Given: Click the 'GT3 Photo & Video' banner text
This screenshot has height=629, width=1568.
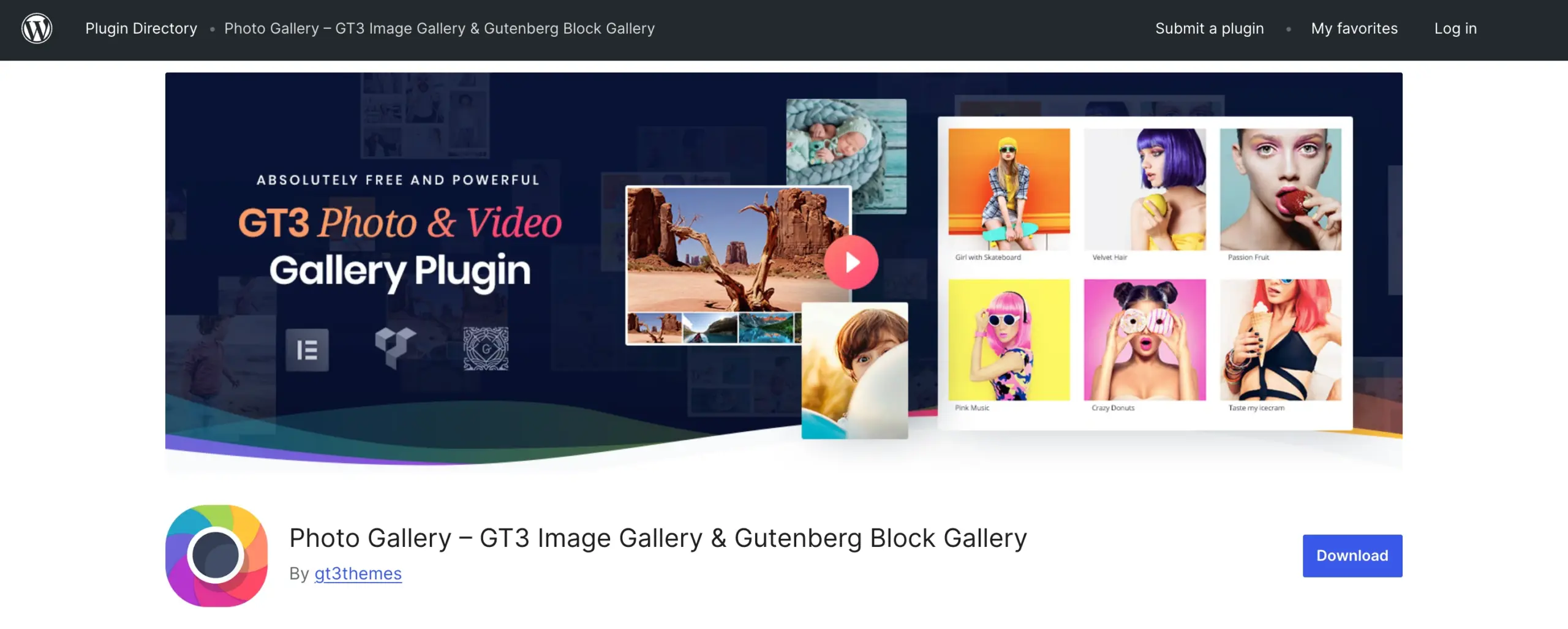Looking at the screenshot, I should point(400,222).
